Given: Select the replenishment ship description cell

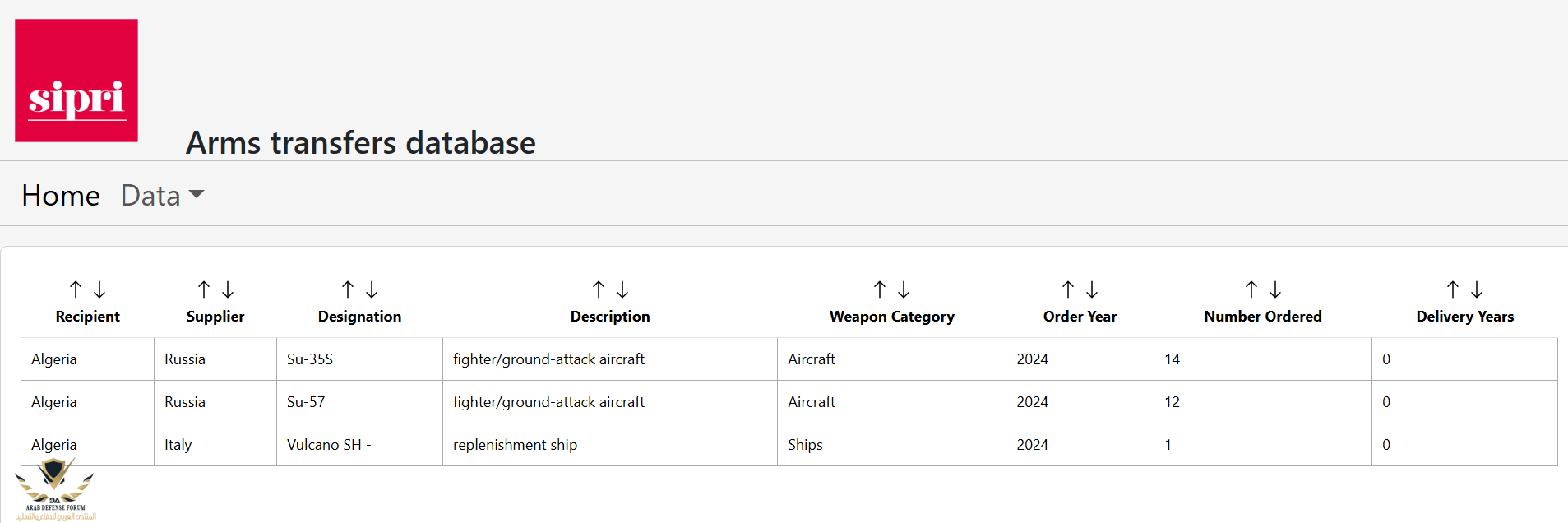Looking at the screenshot, I should click(x=610, y=445).
